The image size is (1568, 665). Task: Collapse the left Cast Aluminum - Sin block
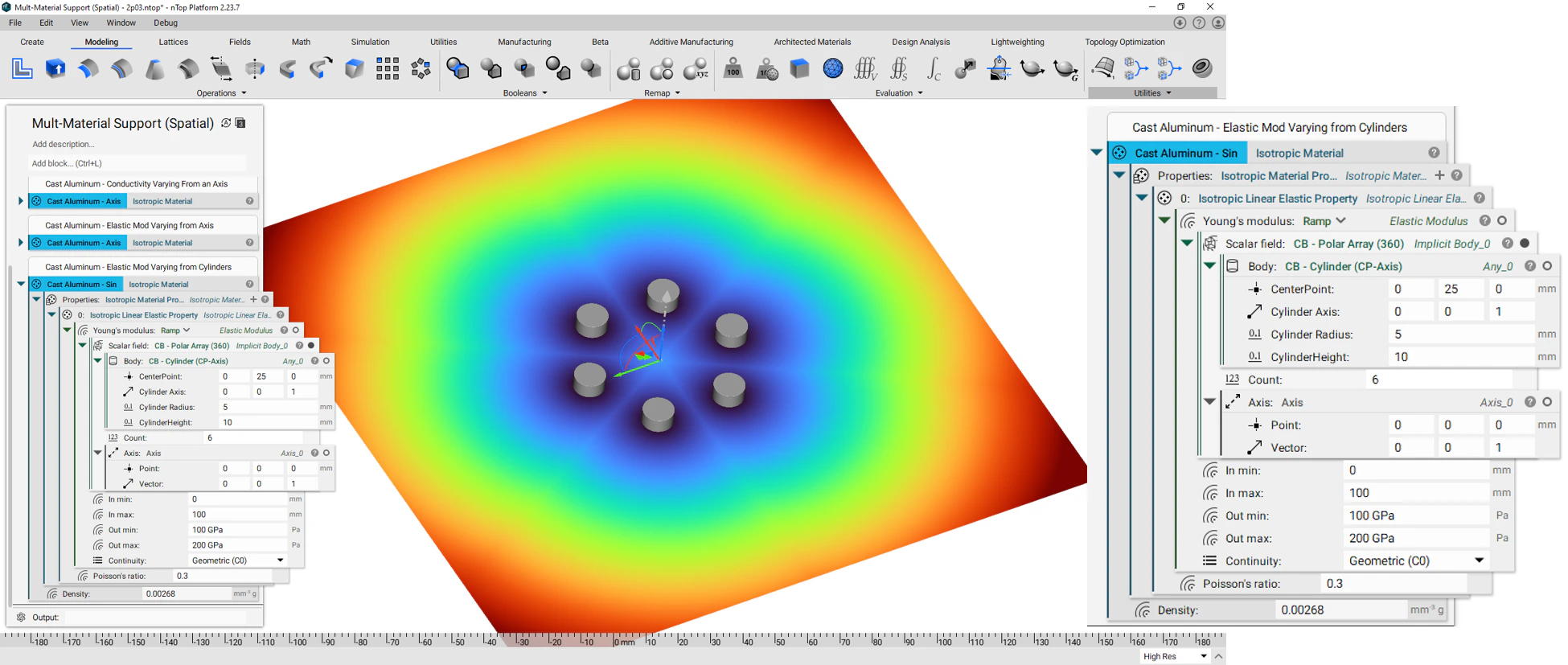(21, 284)
